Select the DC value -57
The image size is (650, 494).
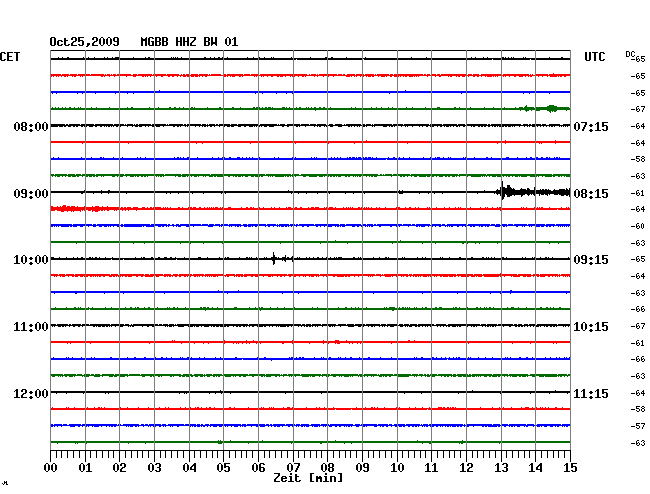pyautogui.click(x=638, y=426)
